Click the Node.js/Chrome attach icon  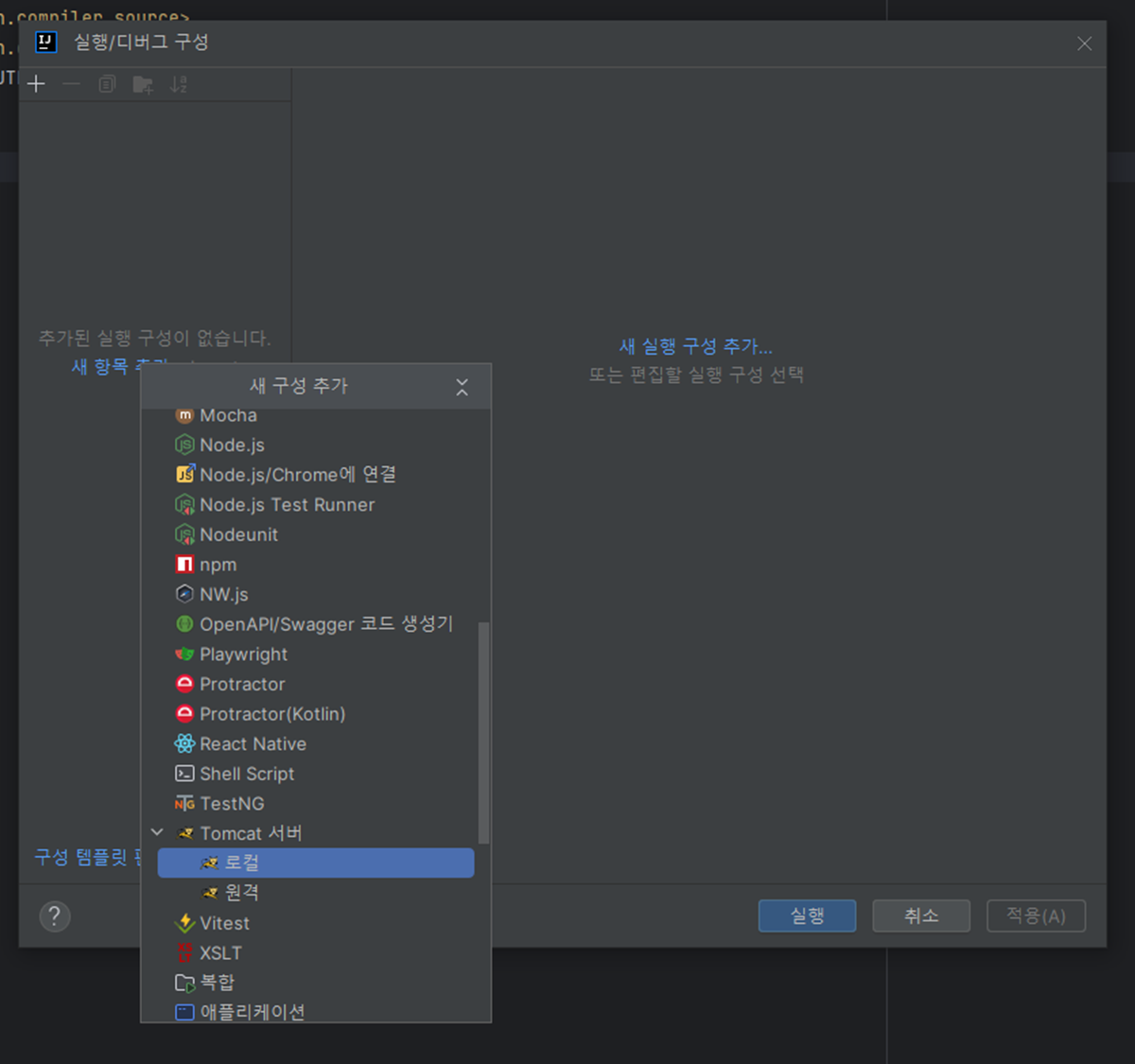[185, 475]
